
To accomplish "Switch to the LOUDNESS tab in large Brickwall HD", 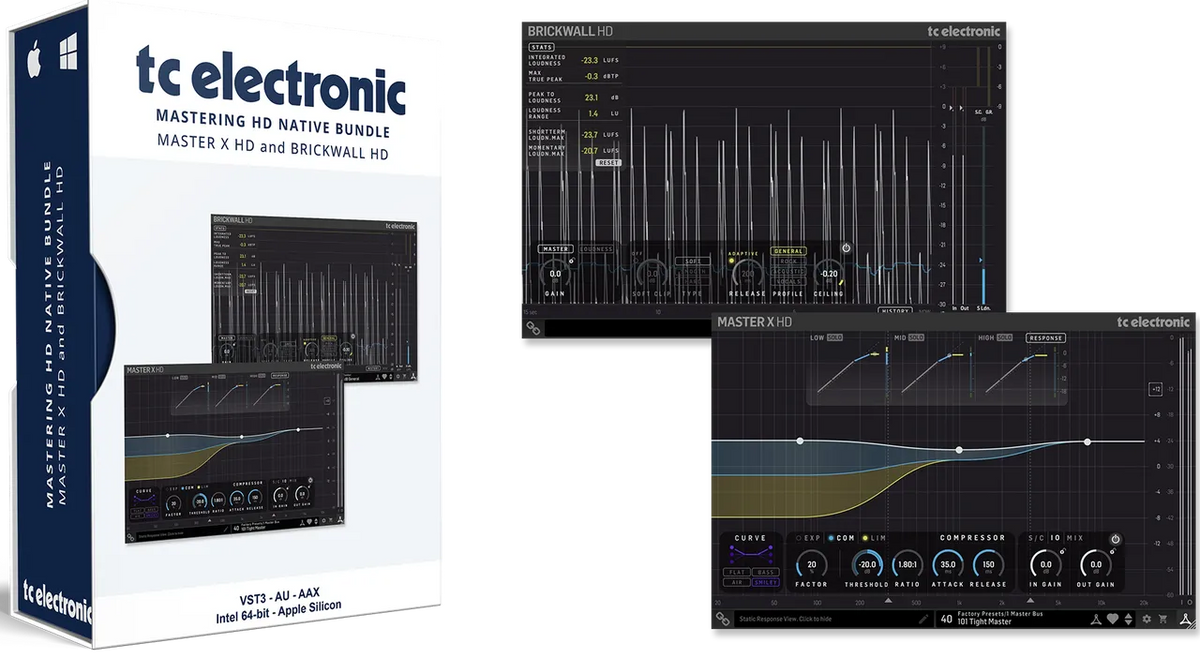I will point(596,249).
